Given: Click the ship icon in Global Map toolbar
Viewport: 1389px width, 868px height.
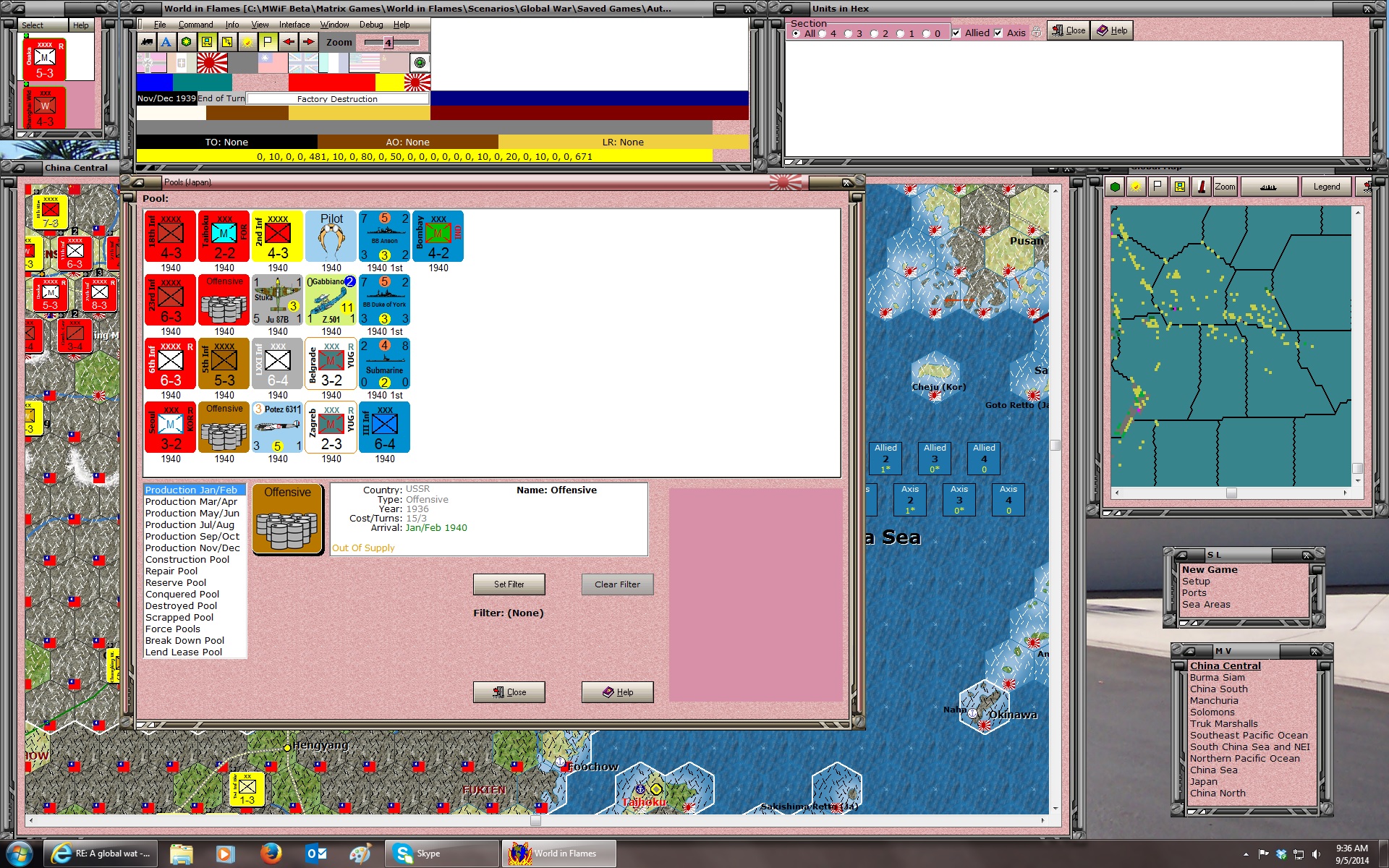Looking at the screenshot, I should 1268,187.
